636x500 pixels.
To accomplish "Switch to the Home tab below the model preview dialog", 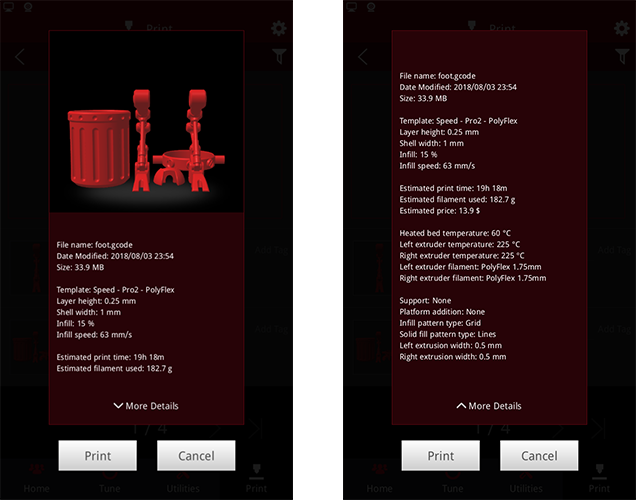I will (x=37, y=481).
